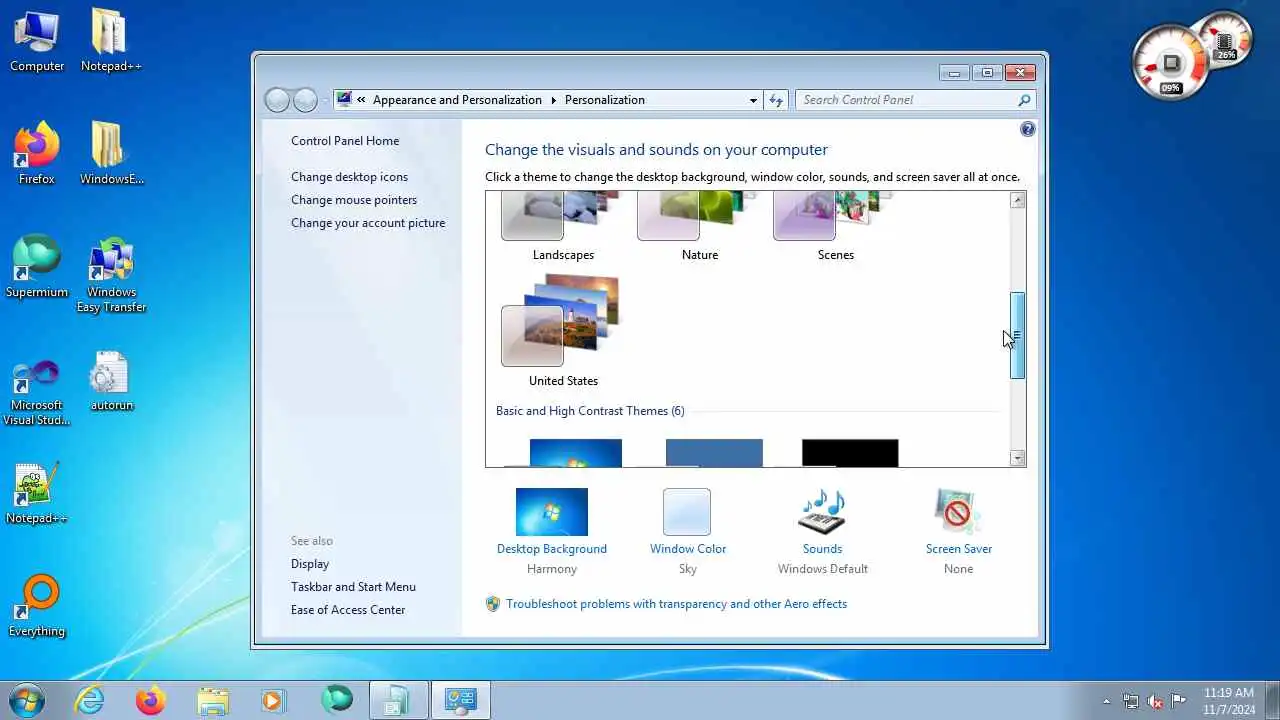Click the Windows Start button
Viewport: 1280px width, 720px height.
[x=27, y=699]
